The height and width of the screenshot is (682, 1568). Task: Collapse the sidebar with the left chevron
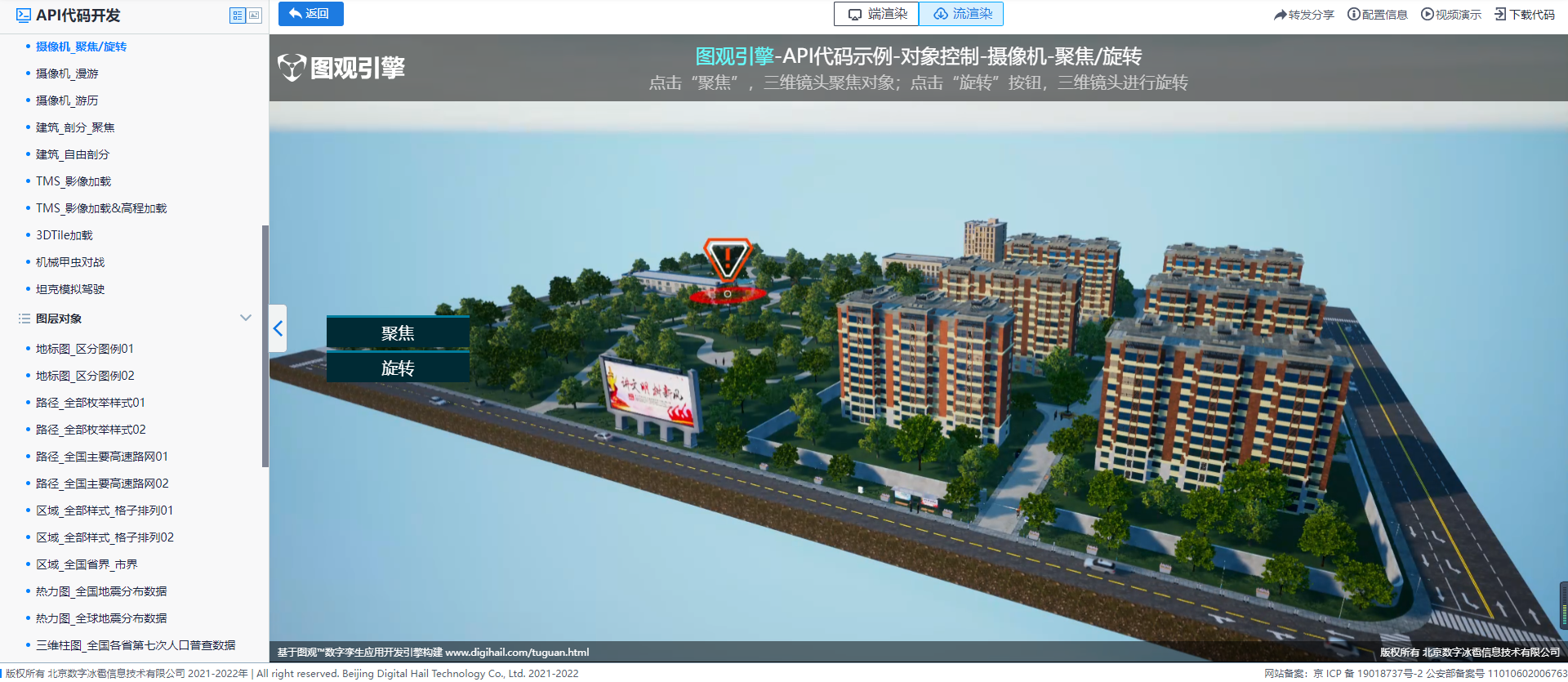pyautogui.click(x=278, y=328)
